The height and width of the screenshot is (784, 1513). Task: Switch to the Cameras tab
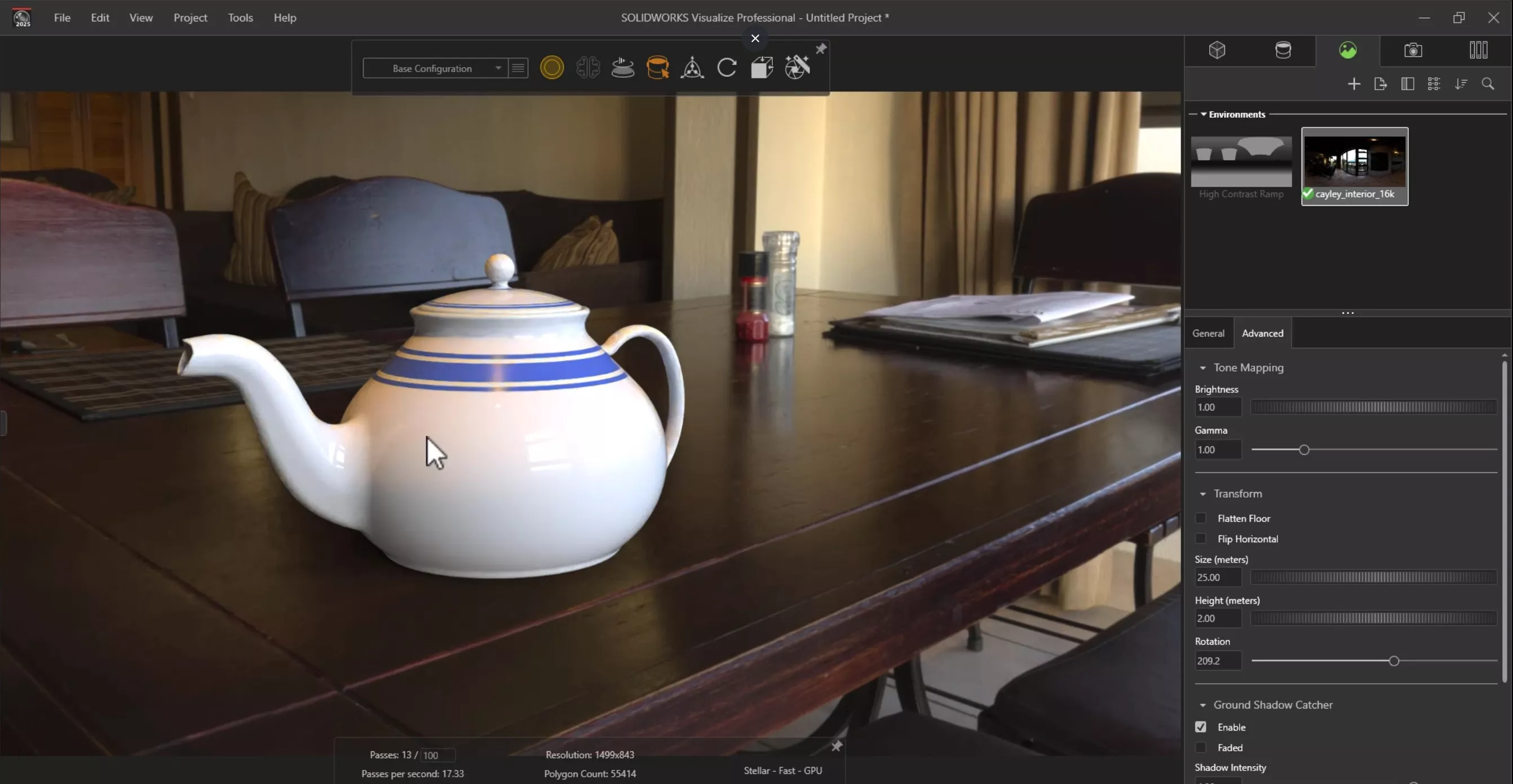[x=1413, y=50]
